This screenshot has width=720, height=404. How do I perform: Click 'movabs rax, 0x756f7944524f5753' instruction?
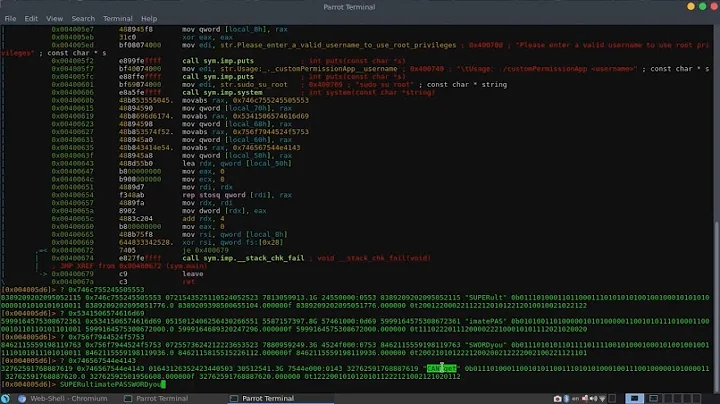pos(245,132)
